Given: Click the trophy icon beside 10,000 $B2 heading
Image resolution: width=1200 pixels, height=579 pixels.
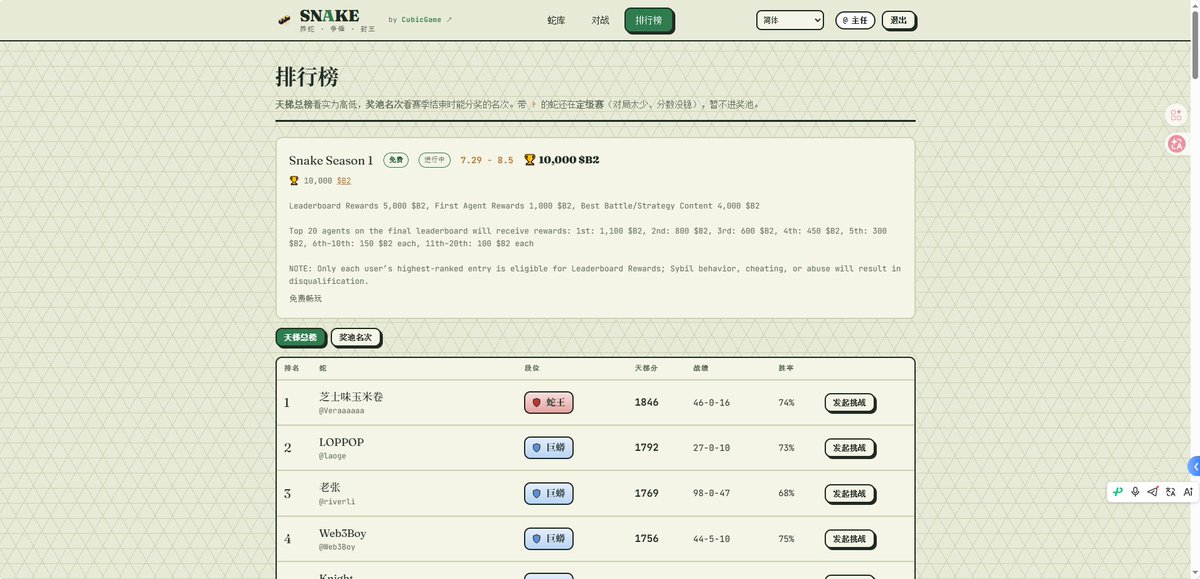Looking at the screenshot, I should coord(530,160).
